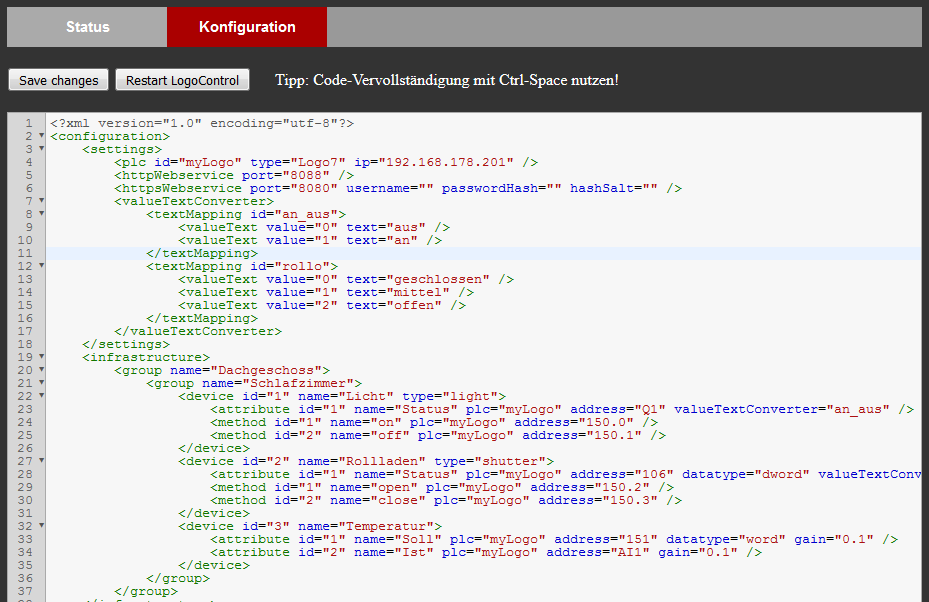Collapse the Schlafzimmer group fold arrow
This screenshot has height=602, width=929.
[41, 383]
